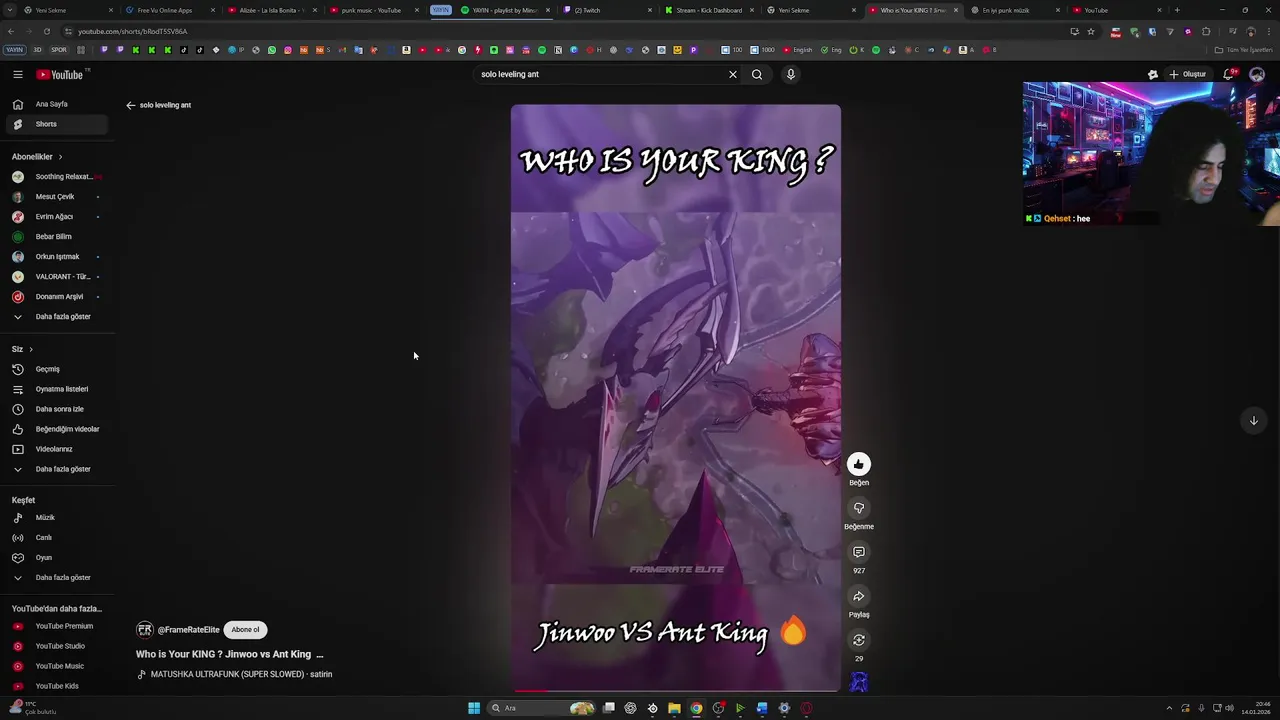
Task: Open Mesut Çevik subscription channel
Action: (55, 197)
